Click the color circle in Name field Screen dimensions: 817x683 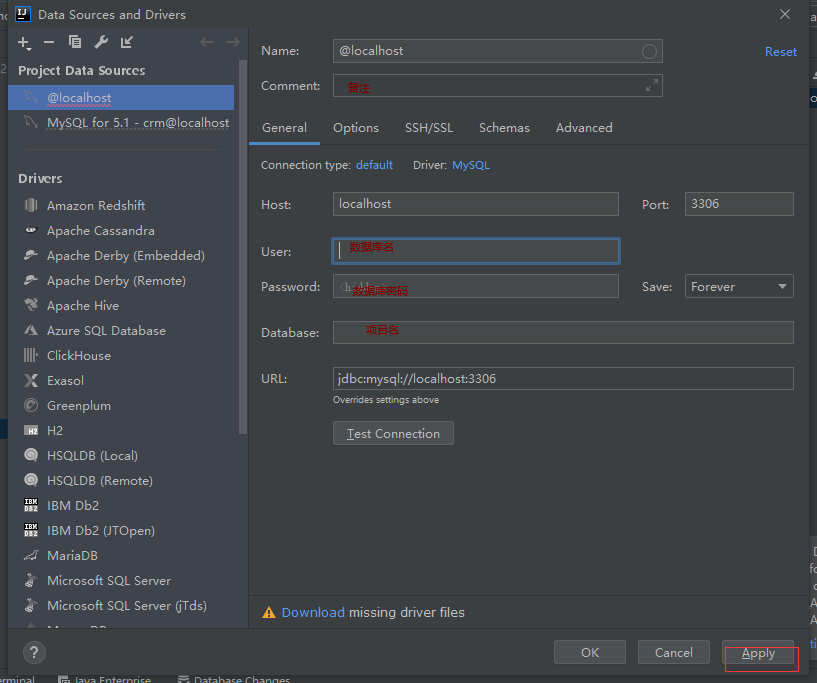tap(649, 51)
